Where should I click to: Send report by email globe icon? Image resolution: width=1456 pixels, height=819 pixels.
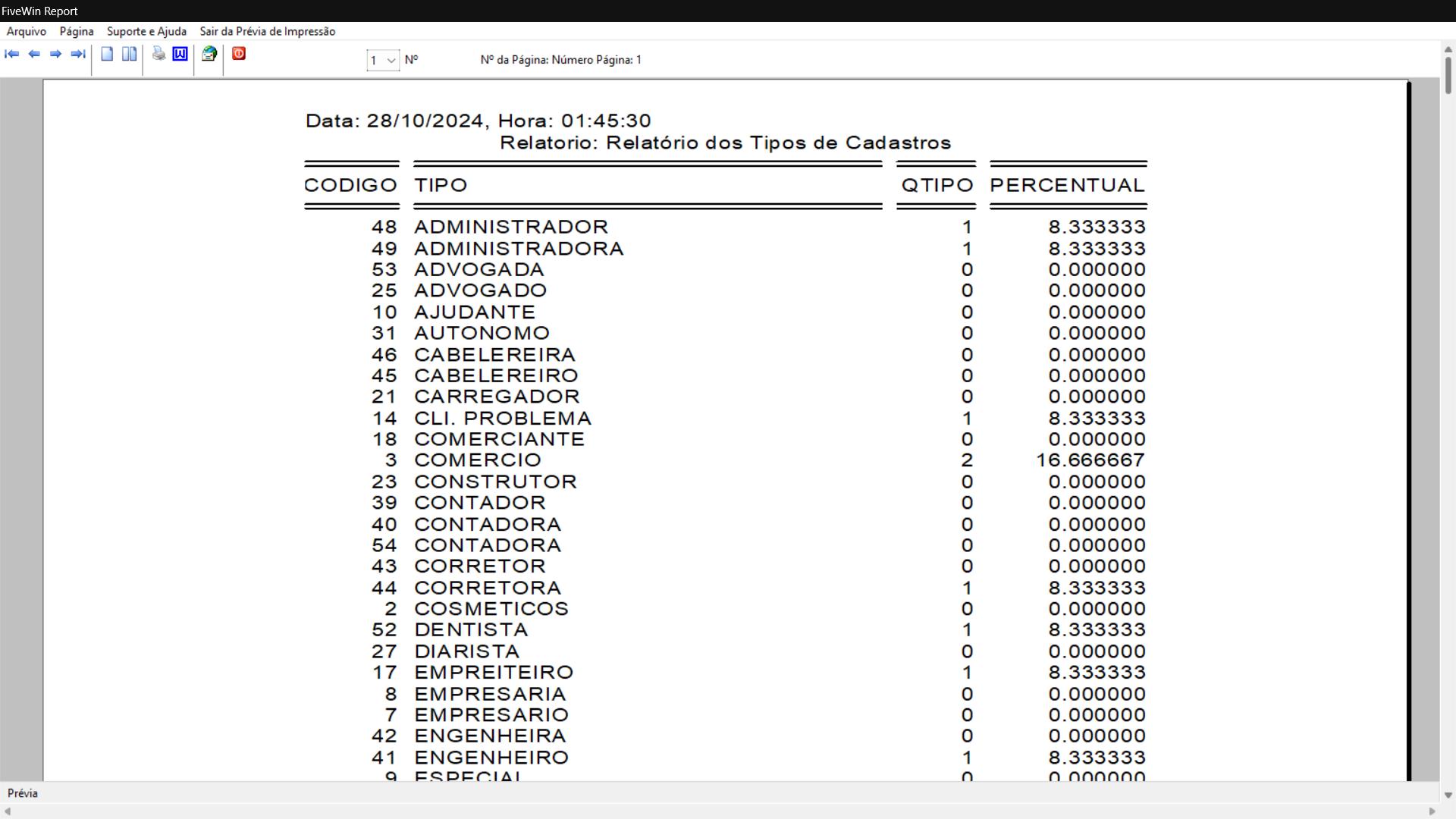[209, 54]
